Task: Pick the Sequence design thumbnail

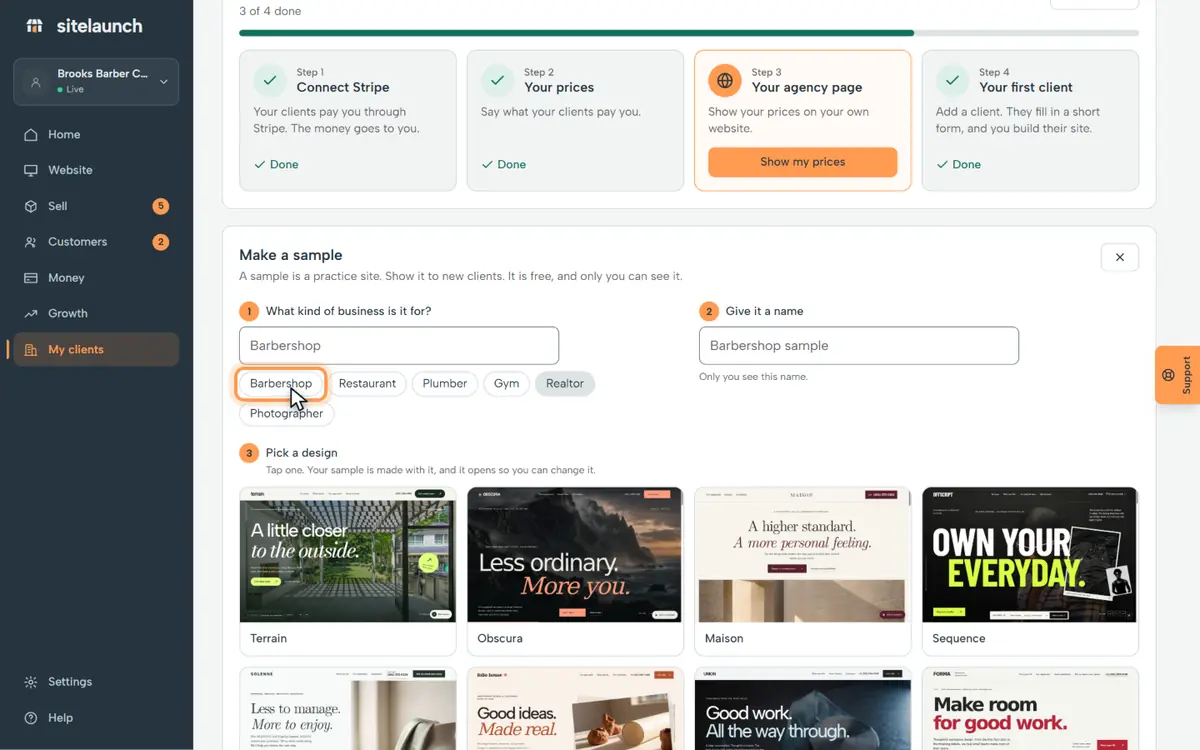Action: tap(1030, 554)
